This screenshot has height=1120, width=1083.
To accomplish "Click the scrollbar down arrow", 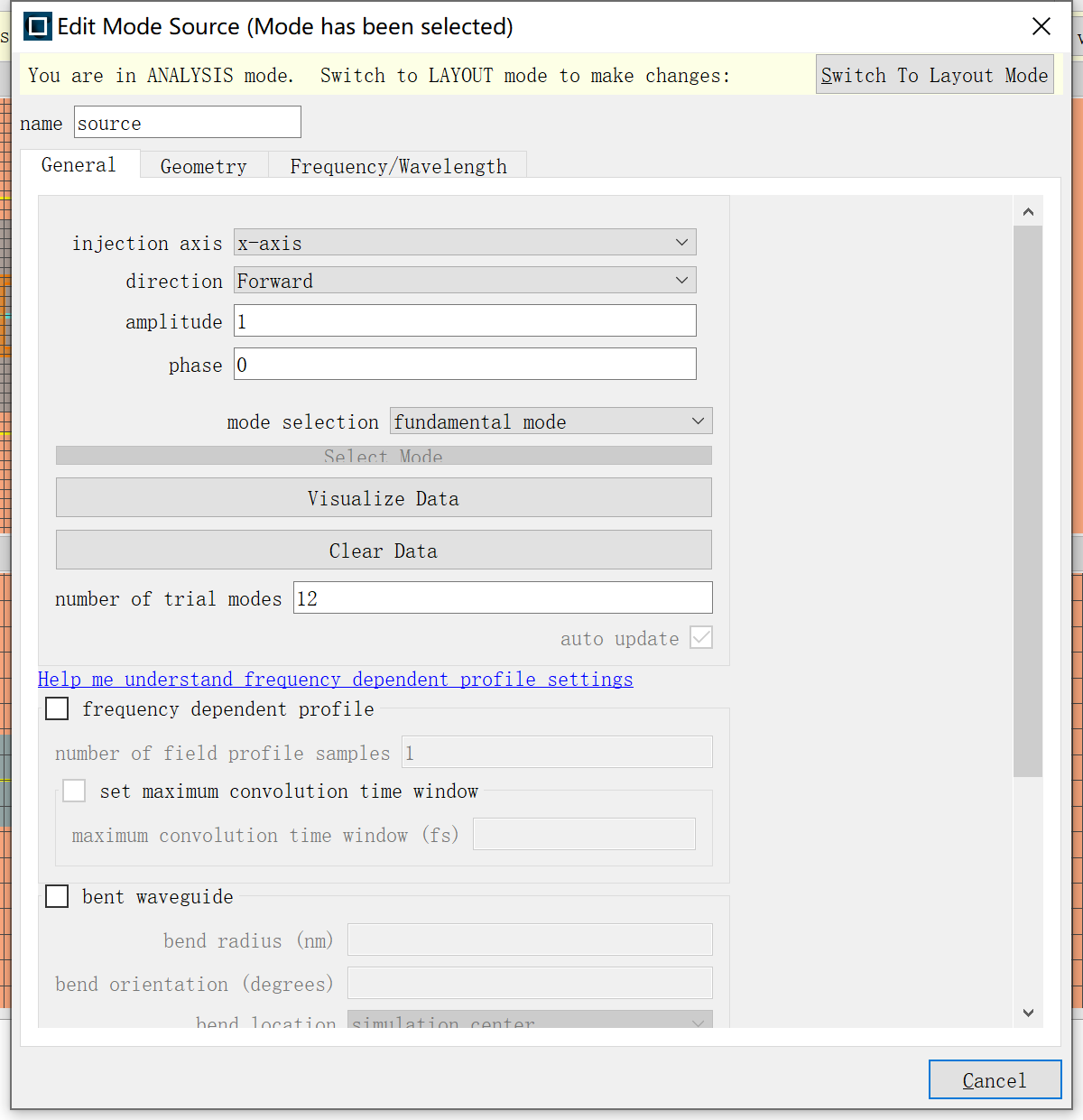I will (x=1028, y=1013).
